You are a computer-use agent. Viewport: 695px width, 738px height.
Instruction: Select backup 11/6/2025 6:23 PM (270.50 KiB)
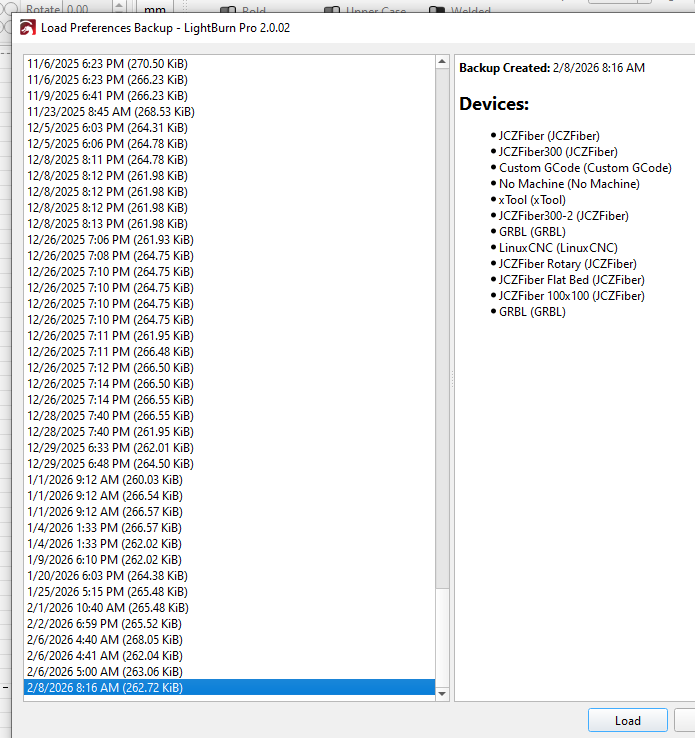[x=229, y=64]
